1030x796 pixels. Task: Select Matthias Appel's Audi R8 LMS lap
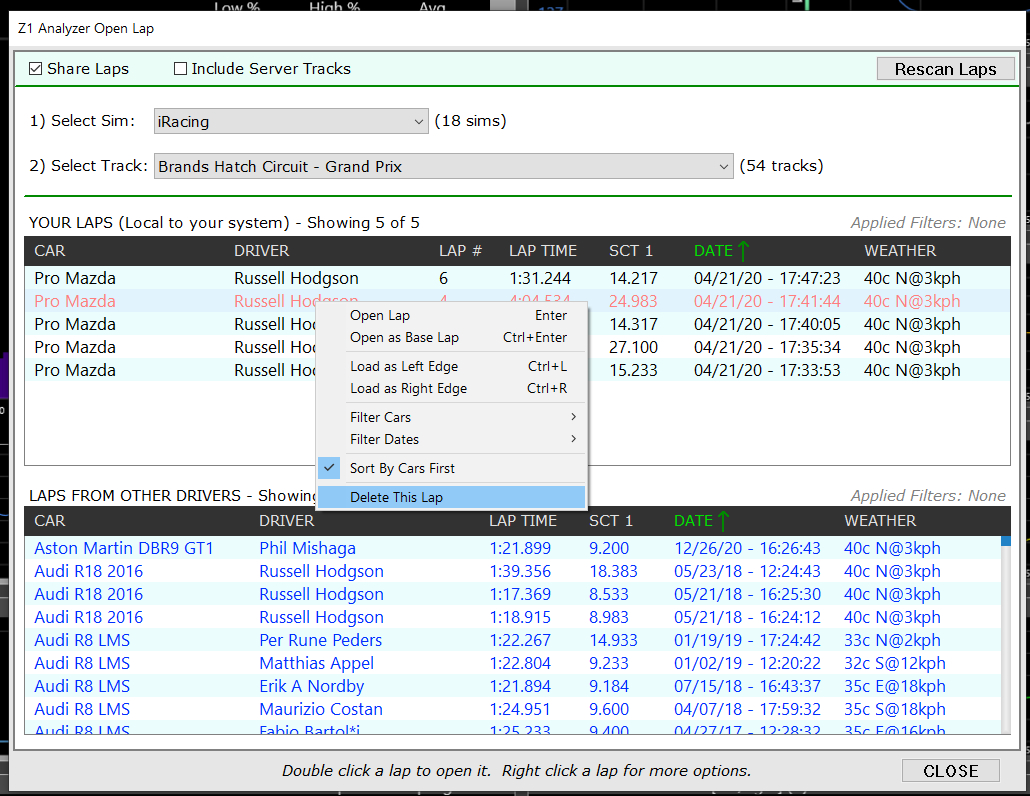[512, 663]
